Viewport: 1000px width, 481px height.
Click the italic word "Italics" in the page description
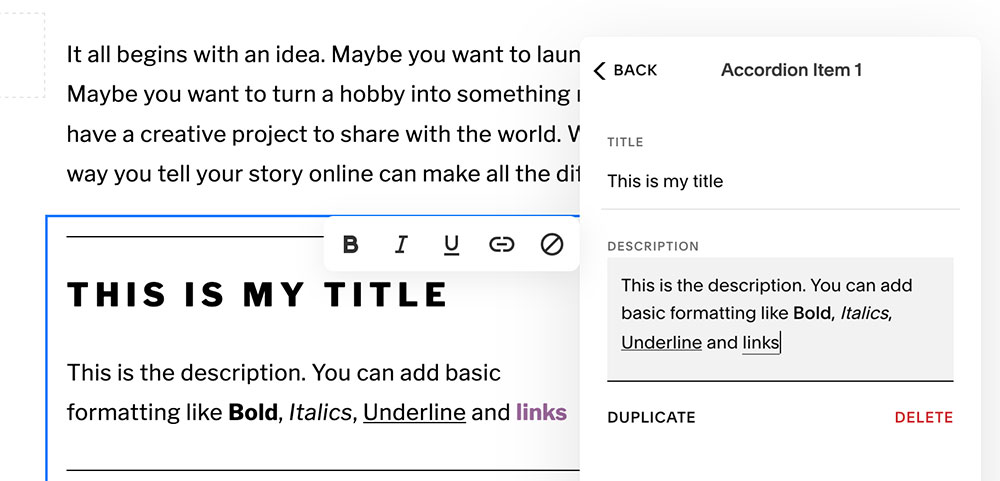tap(320, 412)
